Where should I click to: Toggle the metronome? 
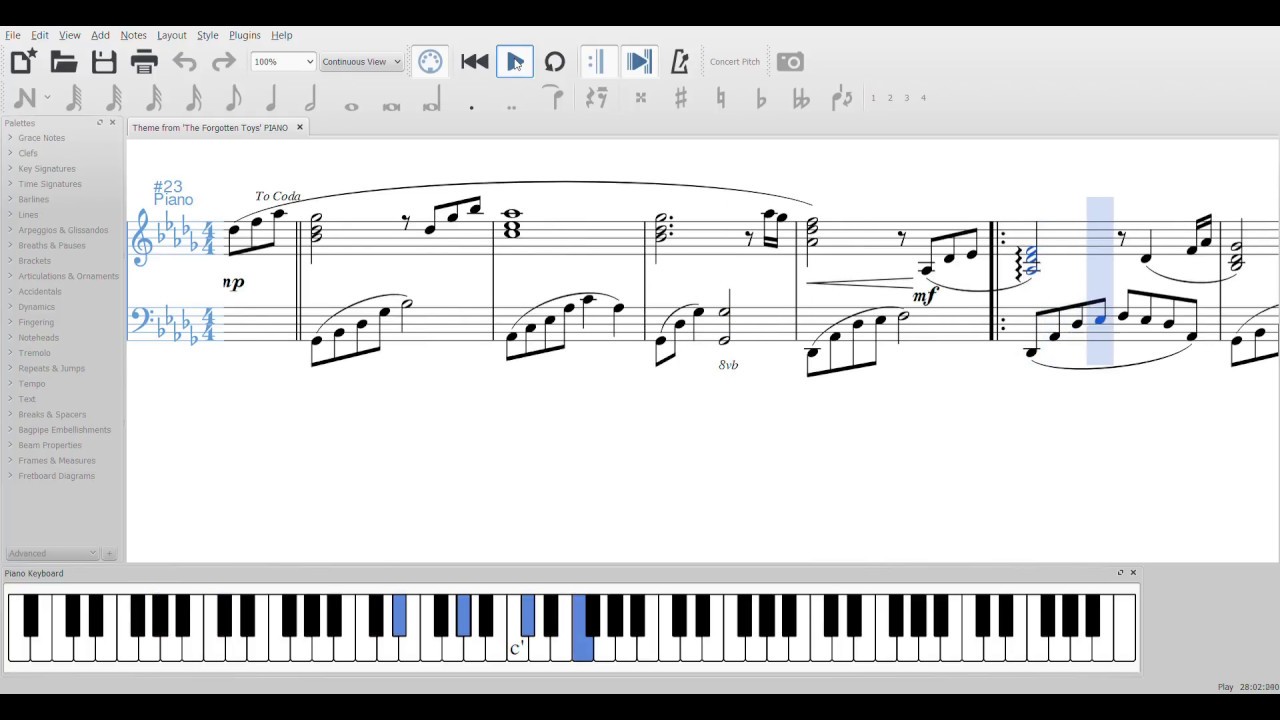click(x=680, y=62)
